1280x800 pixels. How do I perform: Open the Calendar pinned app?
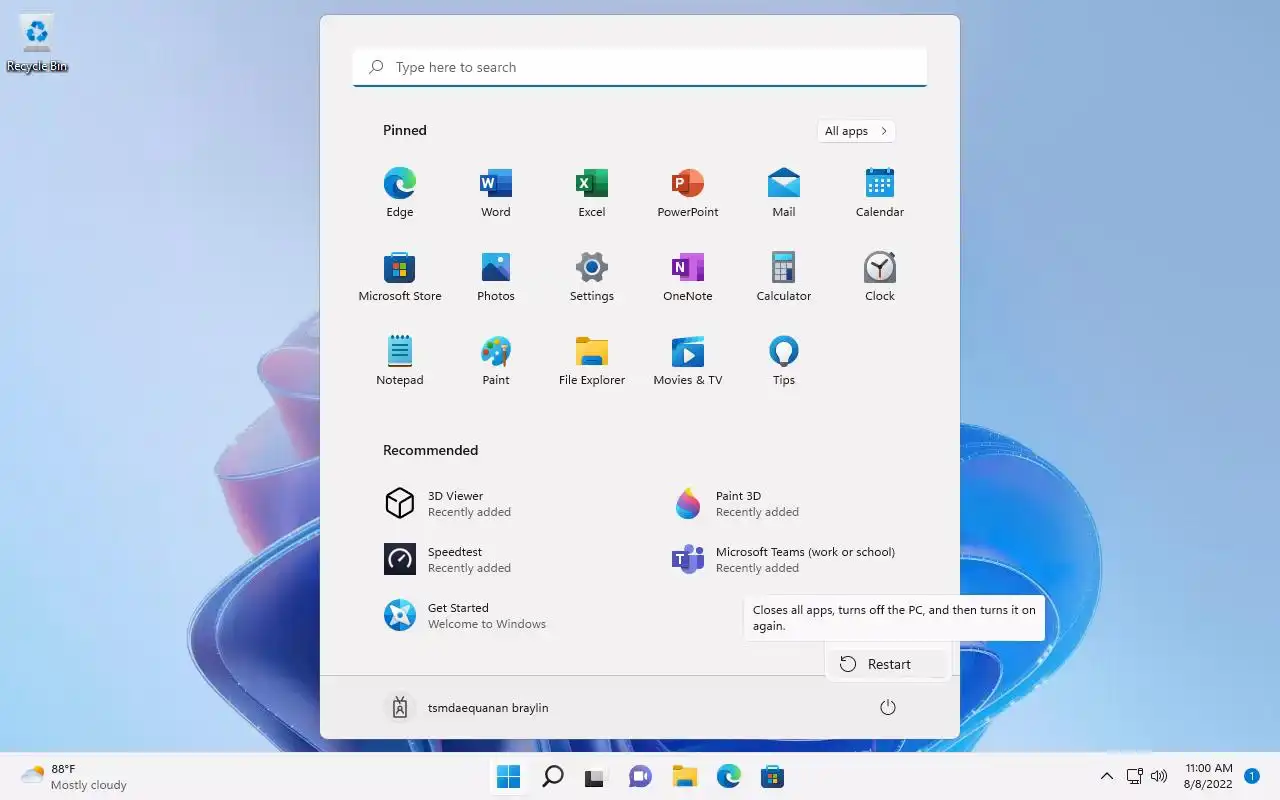[x=880, y=193]
